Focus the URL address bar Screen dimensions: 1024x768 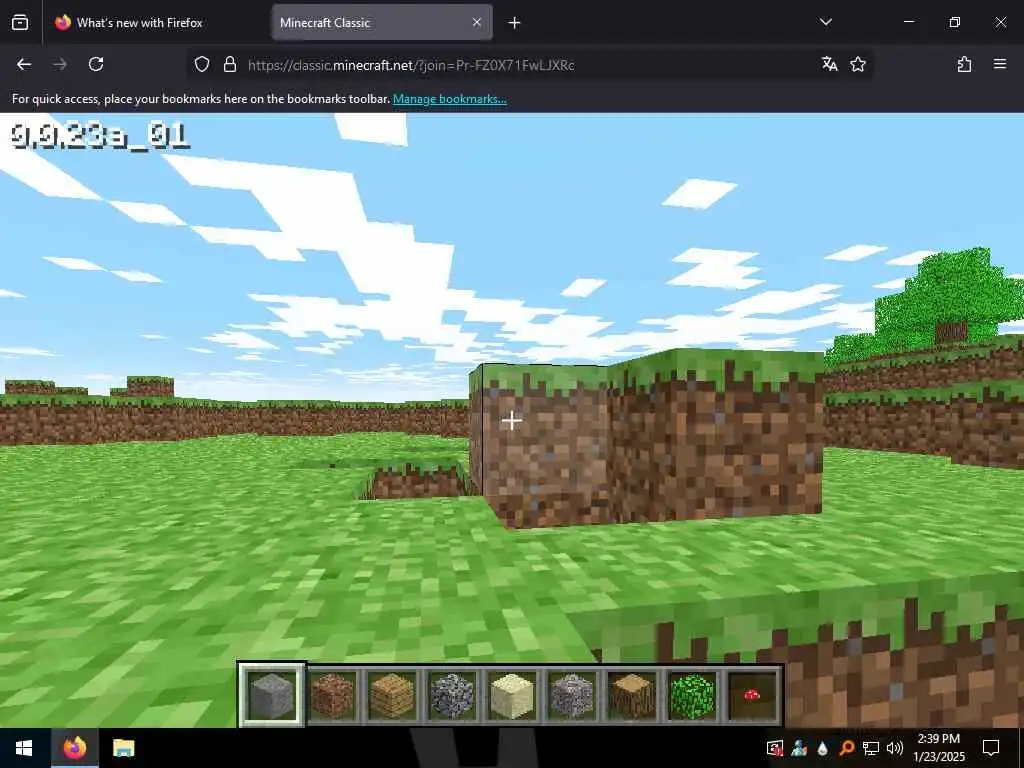click(529, 65)
